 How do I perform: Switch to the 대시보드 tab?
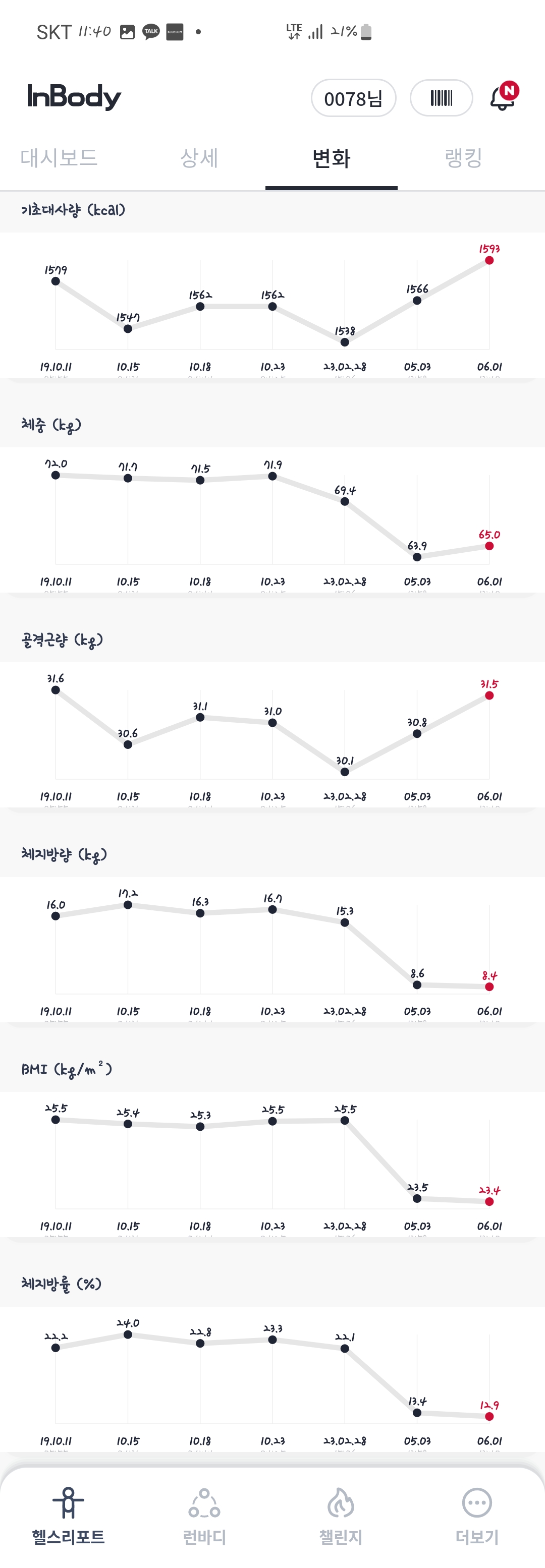[59, 158]
